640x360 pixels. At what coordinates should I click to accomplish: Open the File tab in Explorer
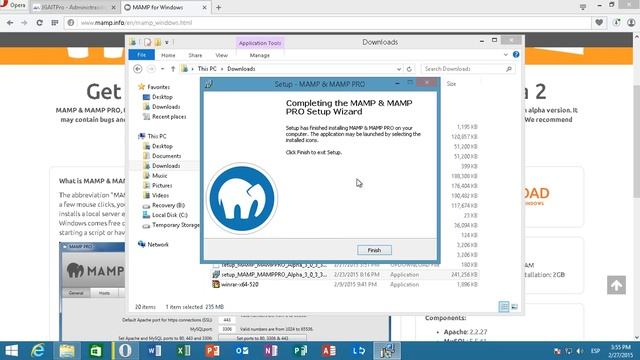(x=142, y=55)
